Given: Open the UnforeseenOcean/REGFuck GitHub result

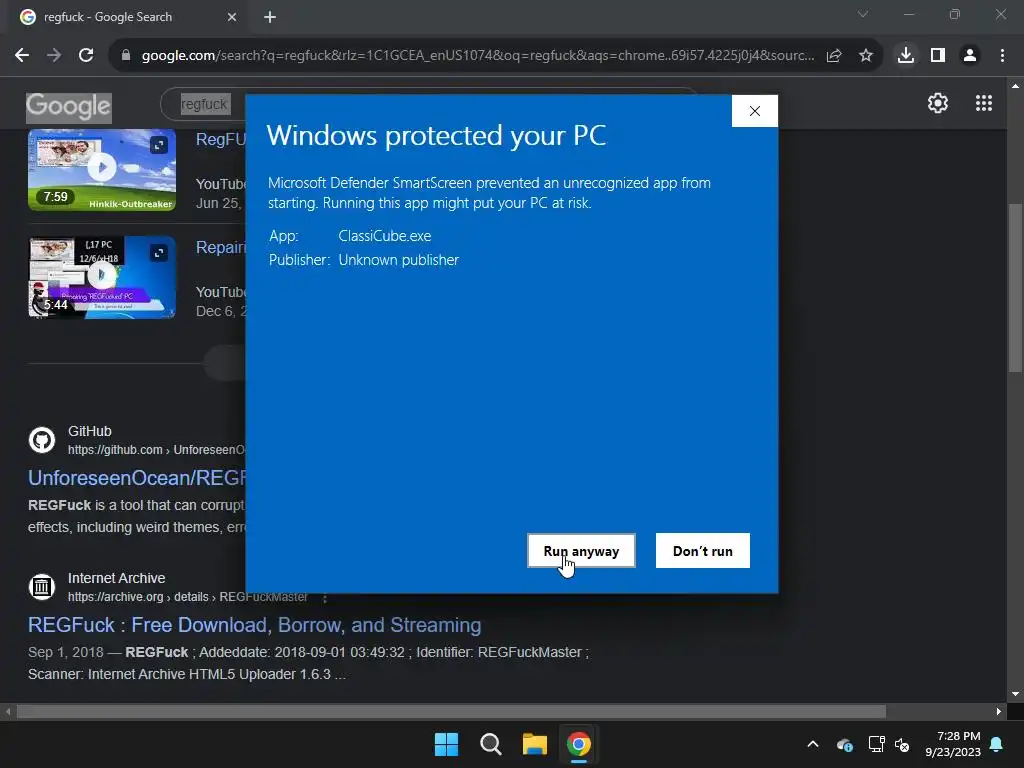Looking at the screenshot, I should 137,478.
